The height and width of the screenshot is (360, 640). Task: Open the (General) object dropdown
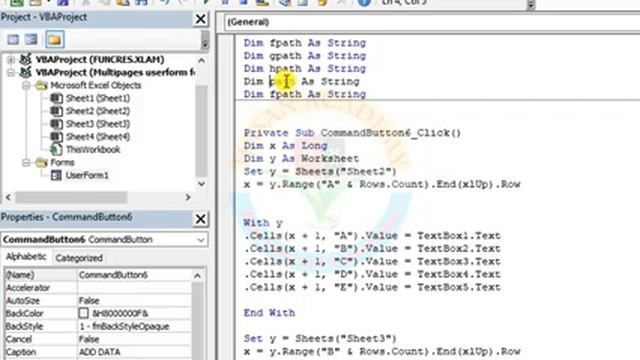click(432, 22)
